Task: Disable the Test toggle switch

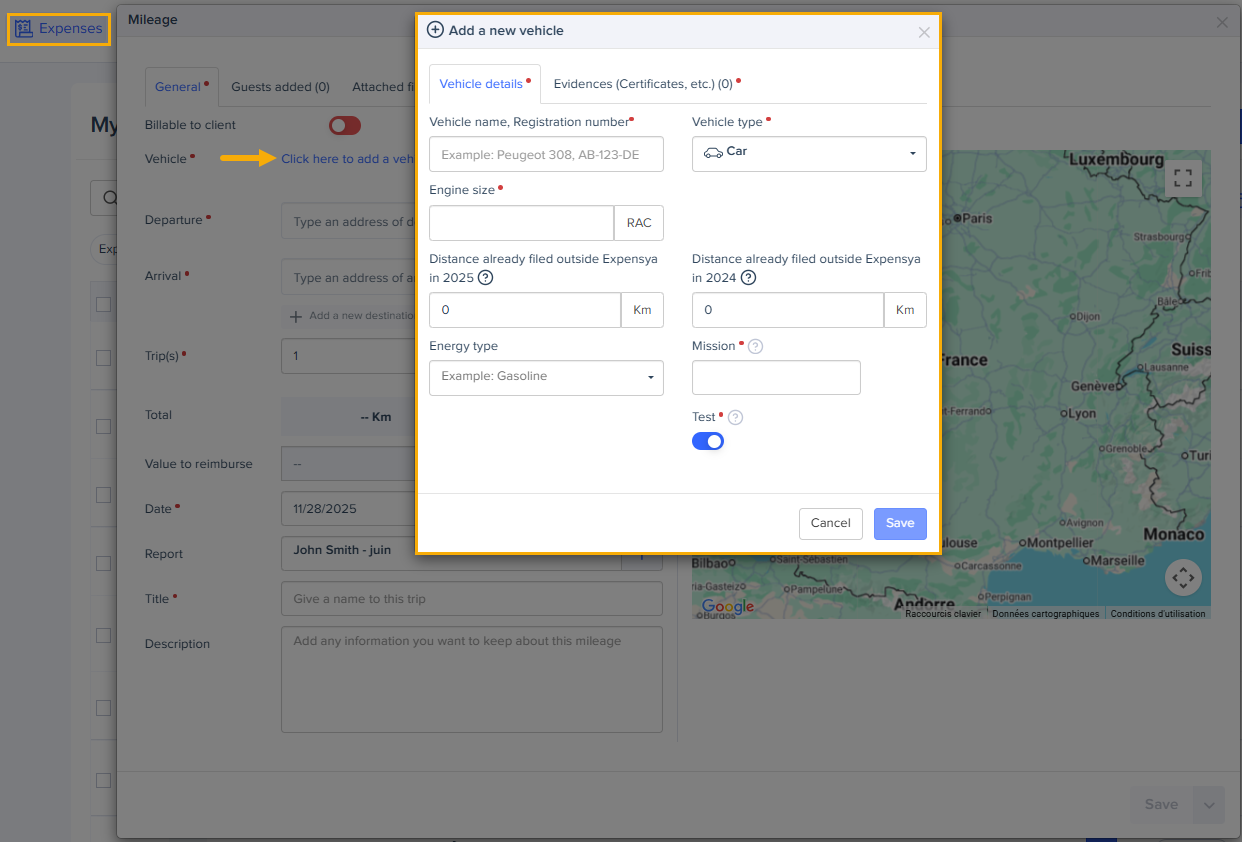Action: (x=708, y=441)
